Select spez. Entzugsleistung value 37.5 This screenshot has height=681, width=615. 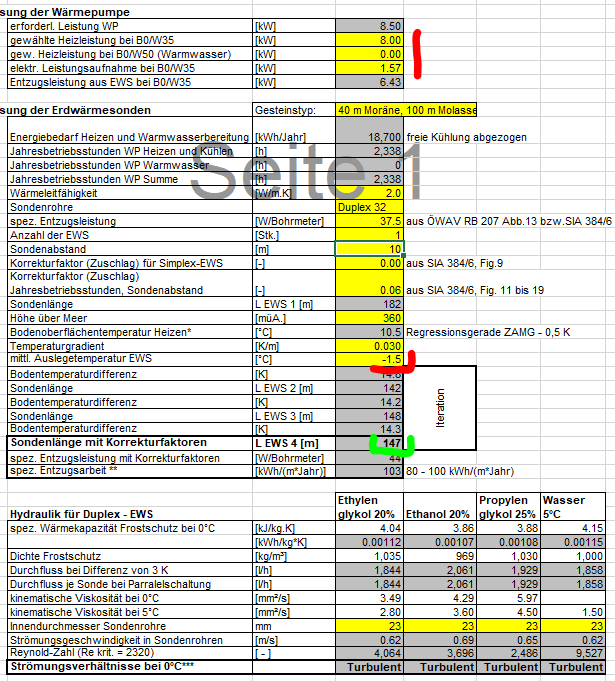pos(370,221)
